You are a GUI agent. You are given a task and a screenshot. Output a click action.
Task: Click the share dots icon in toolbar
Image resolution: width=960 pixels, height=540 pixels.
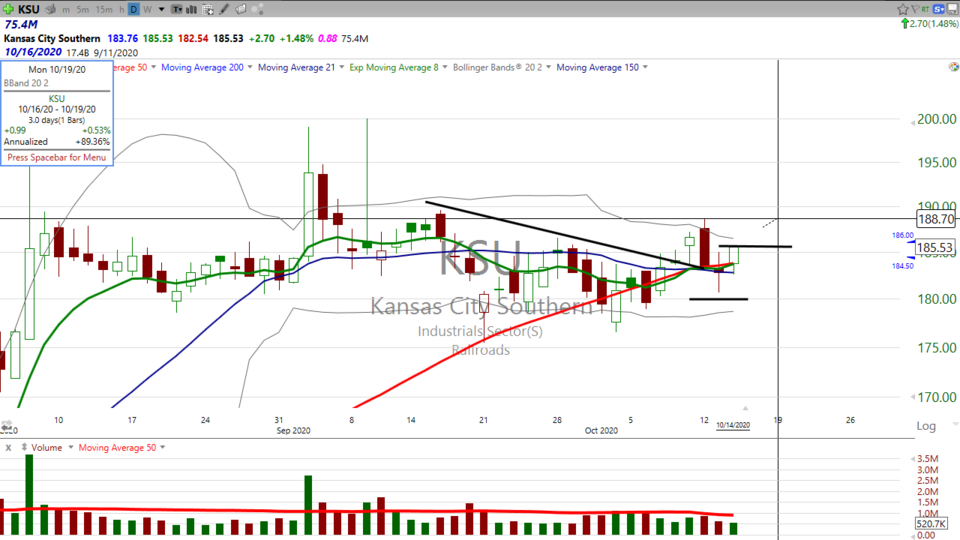[x=258, y=9]
